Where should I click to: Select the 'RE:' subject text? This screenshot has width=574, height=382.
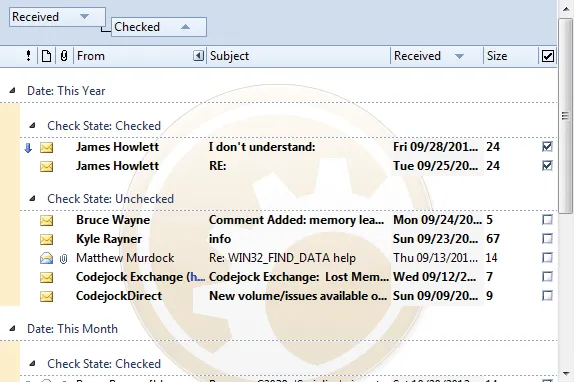217,166
